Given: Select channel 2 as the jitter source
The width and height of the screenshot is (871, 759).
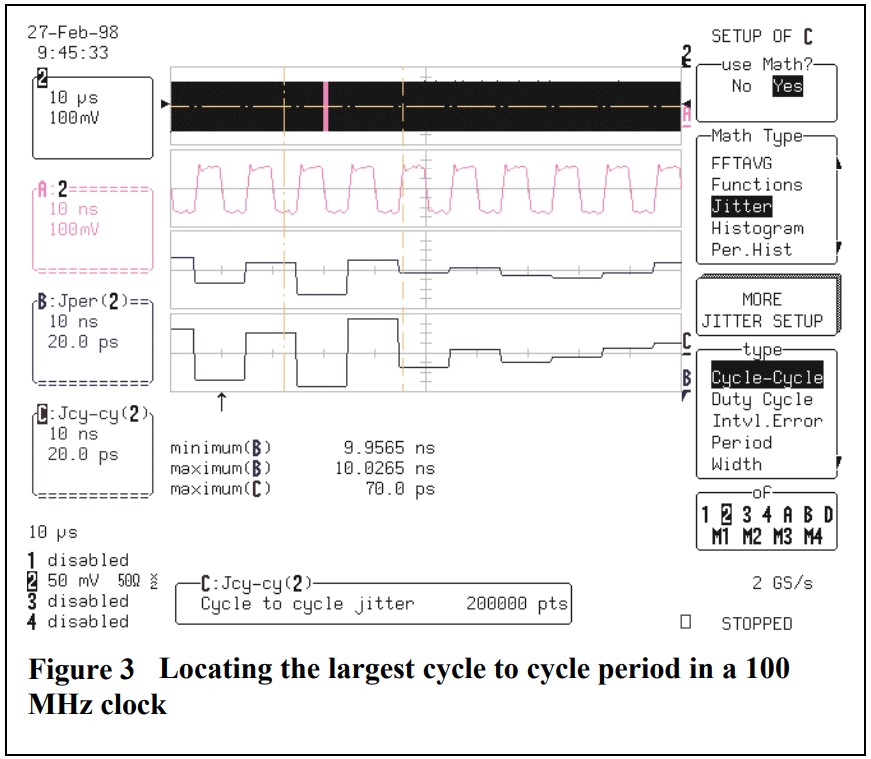Looking at the screenshot, I should pyautogui.click(x=728, y=514).
